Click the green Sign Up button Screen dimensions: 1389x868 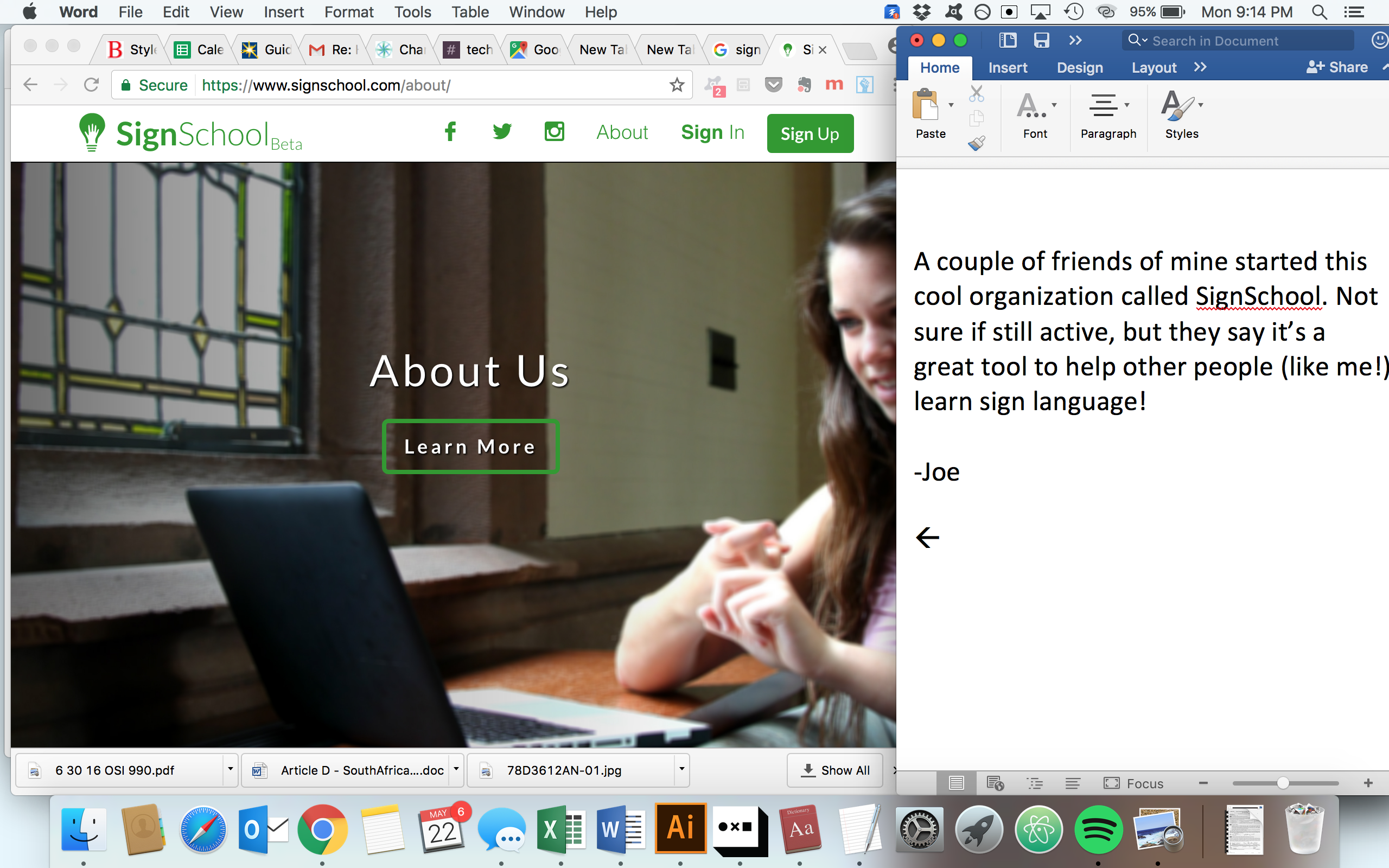point(810,133)
